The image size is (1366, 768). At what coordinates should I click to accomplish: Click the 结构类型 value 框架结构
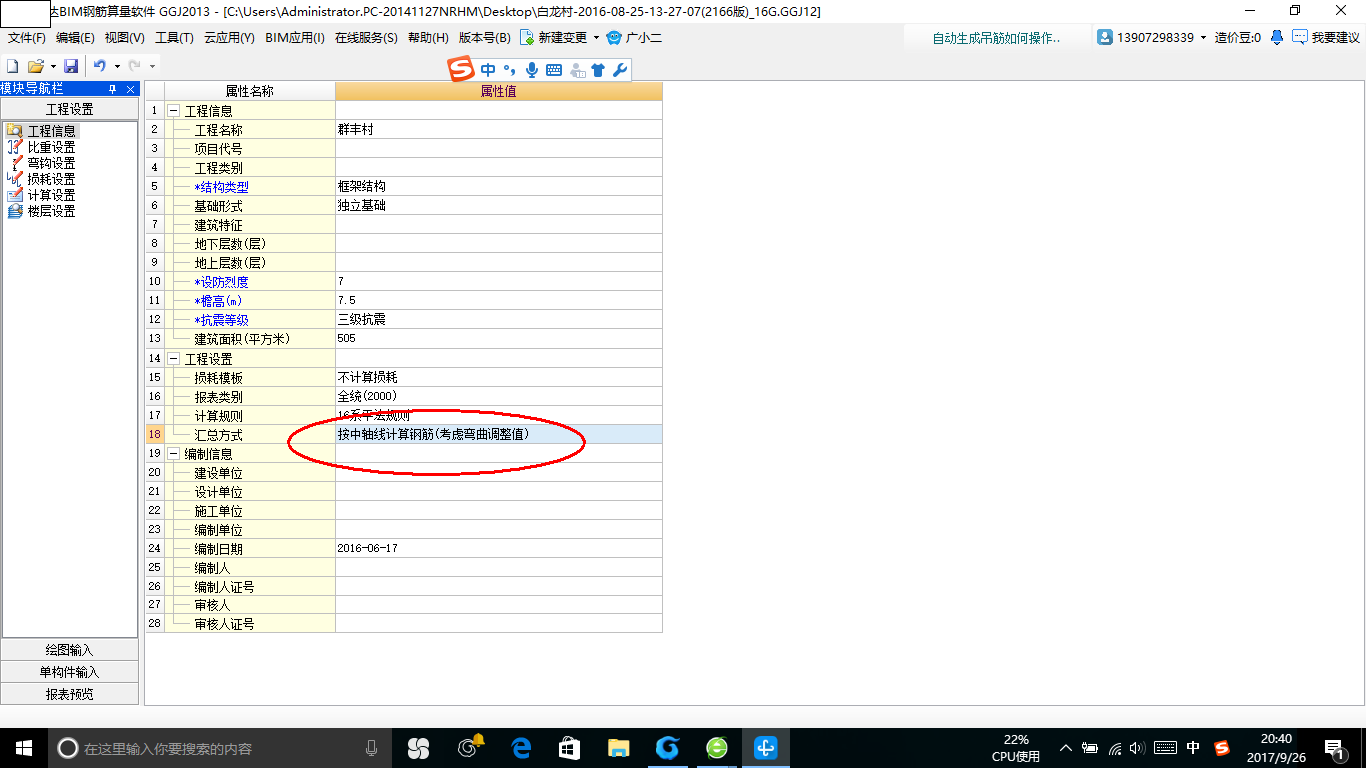(x=362, y=187)
